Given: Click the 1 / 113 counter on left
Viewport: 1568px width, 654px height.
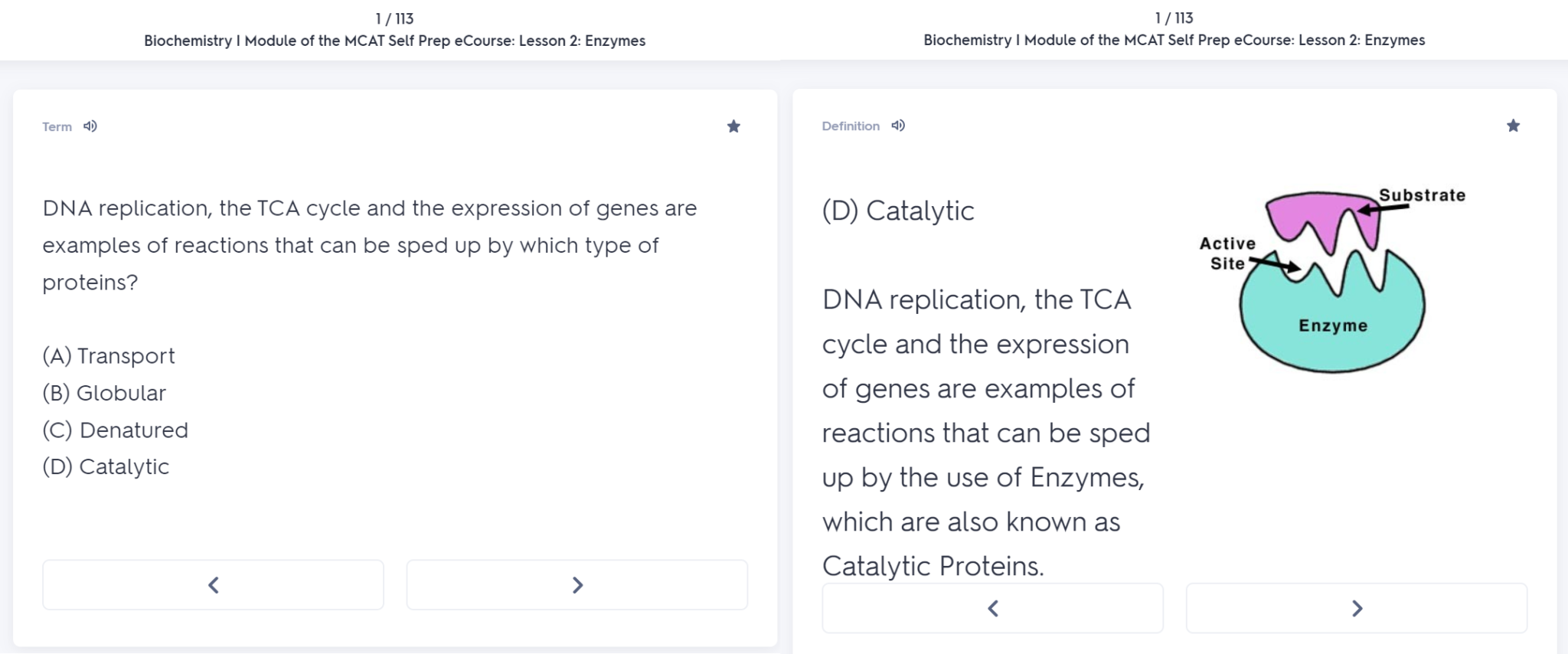Looking at the screenshot, I should (394, 18).
